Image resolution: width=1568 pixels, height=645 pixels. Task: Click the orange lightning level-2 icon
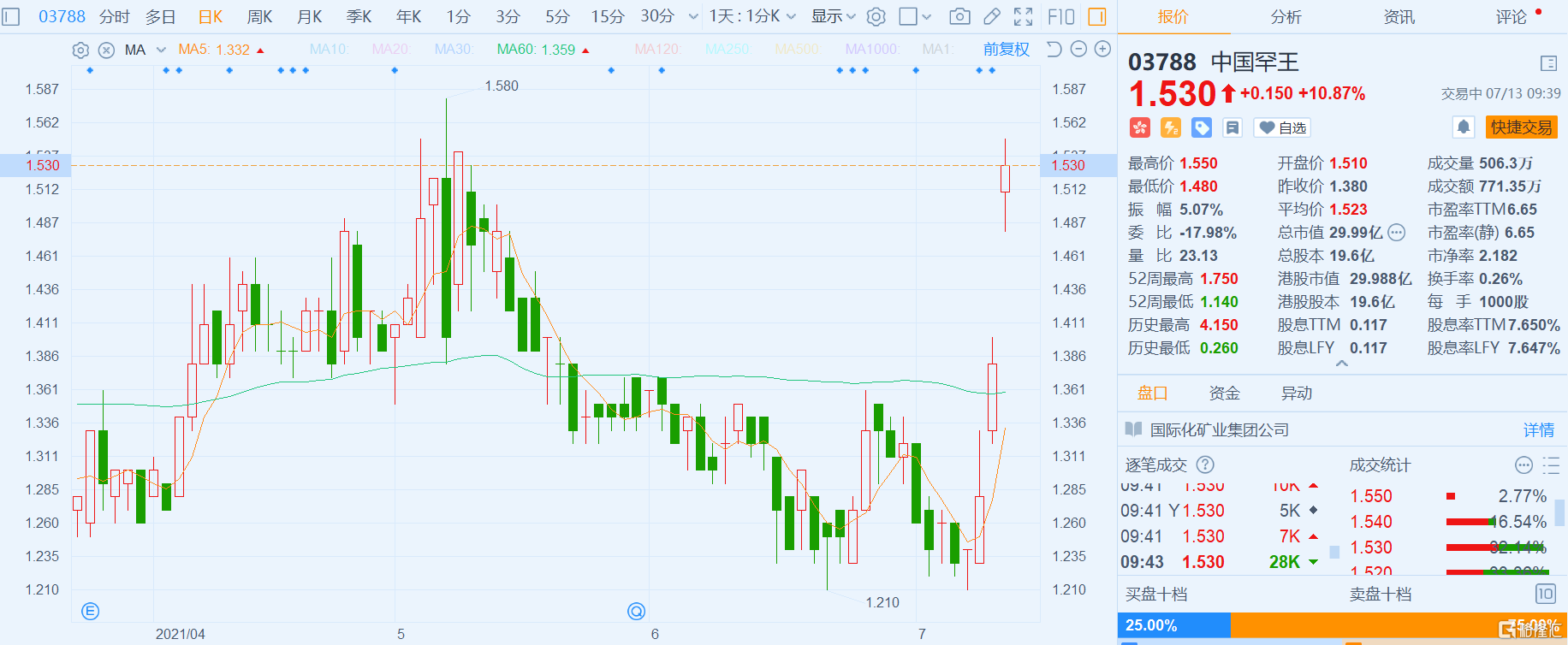(1170, 127)
